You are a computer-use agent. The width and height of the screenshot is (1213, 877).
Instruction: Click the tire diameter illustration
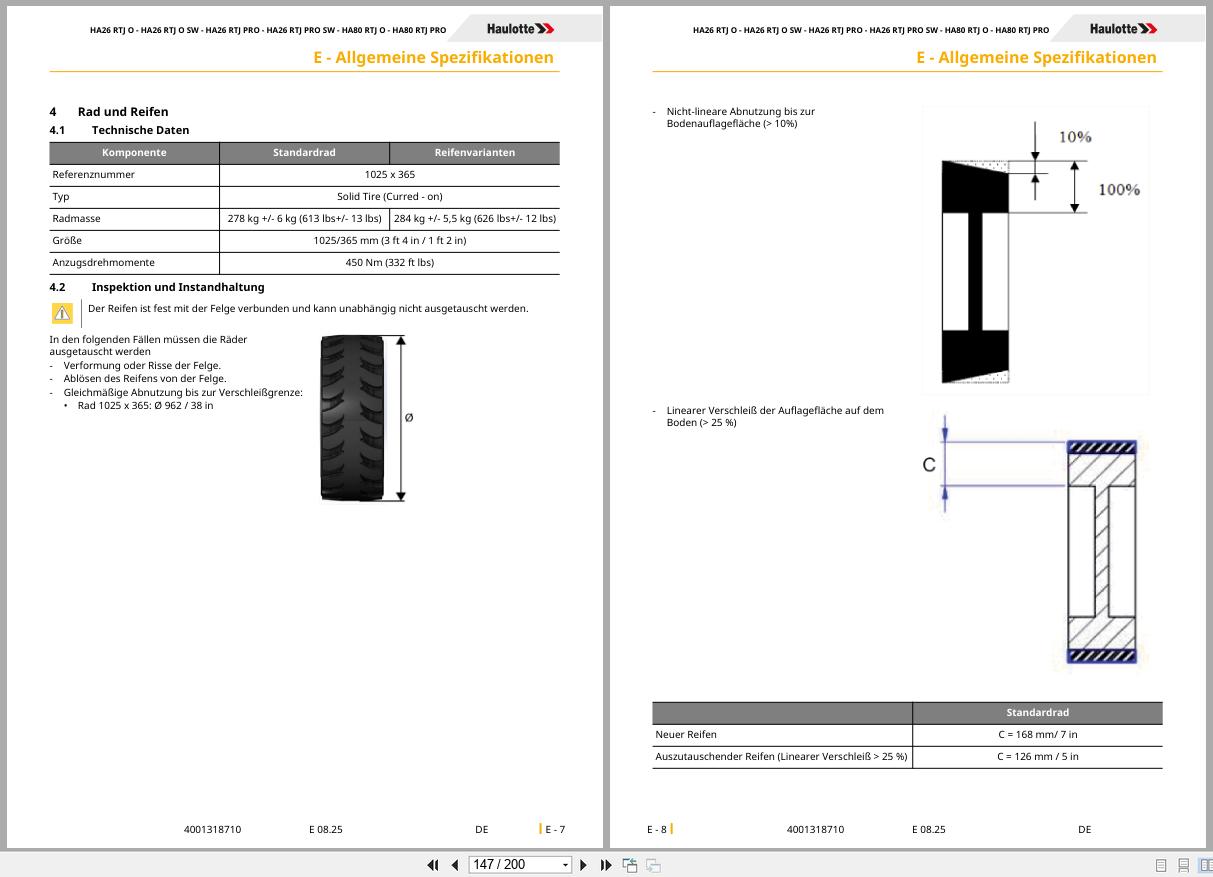(x=367, y=418)
